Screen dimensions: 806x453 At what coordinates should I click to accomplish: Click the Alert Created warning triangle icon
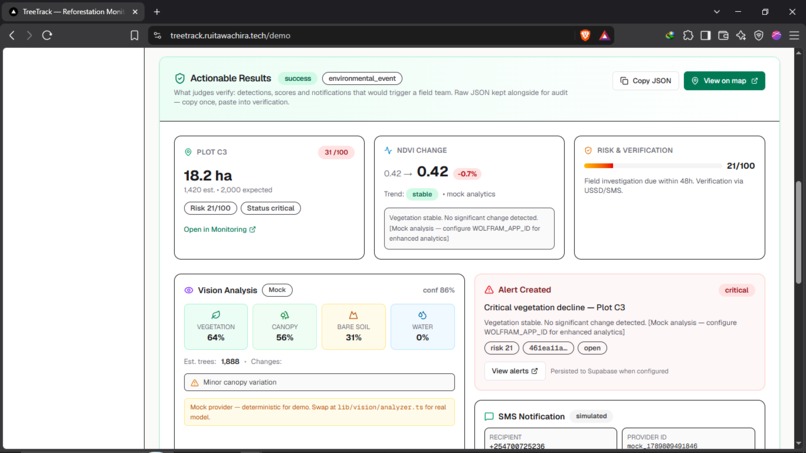coord(489,290)
